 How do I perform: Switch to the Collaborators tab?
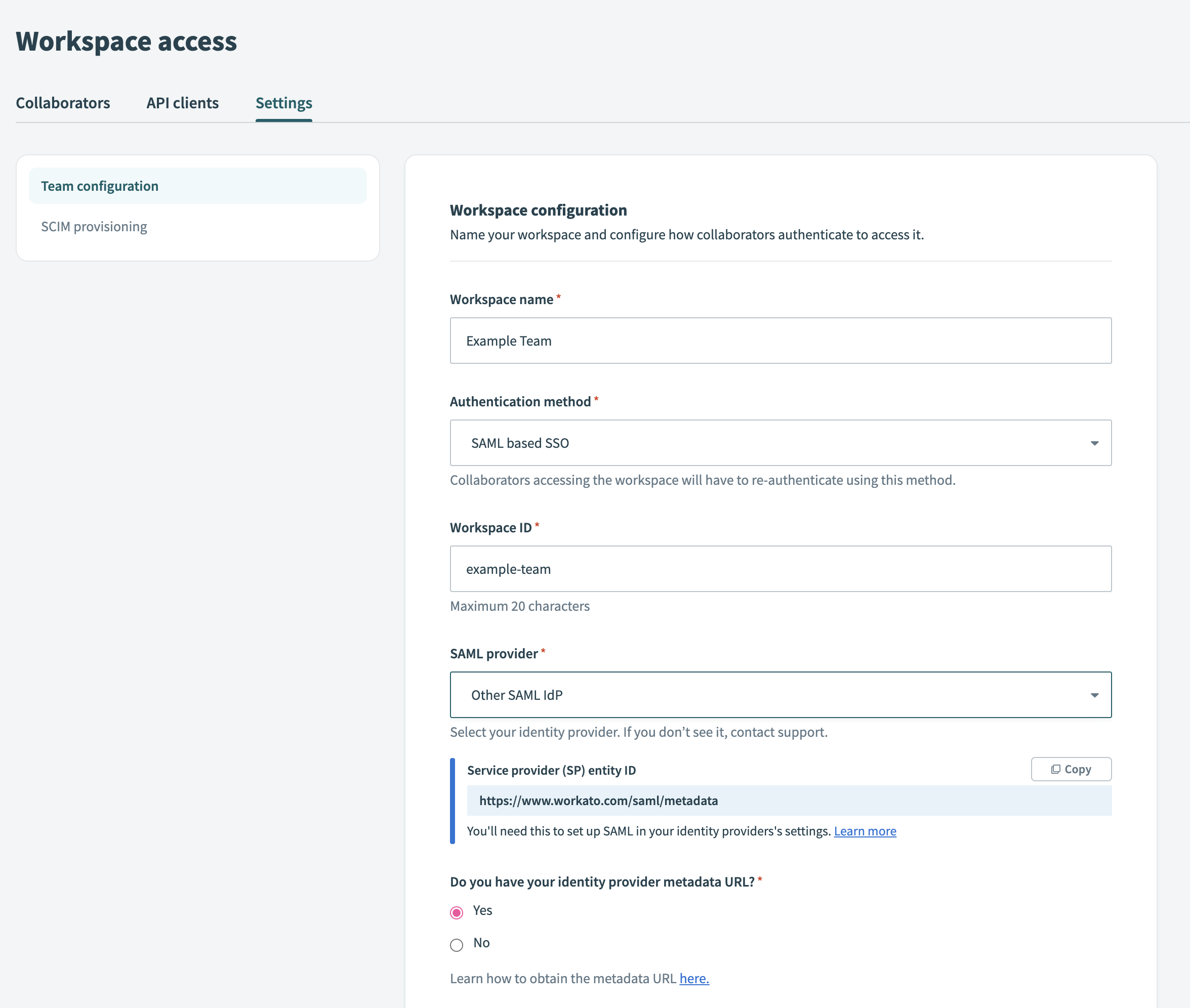point(63,103)
